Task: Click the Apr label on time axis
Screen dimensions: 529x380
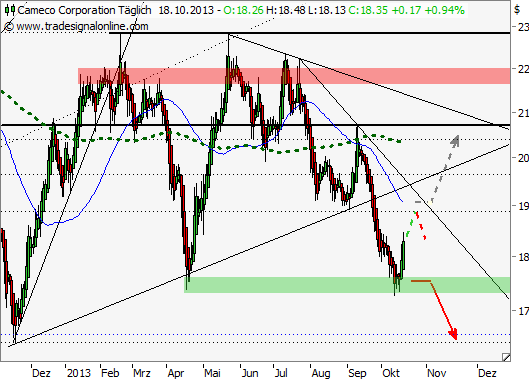Action: [176, 373]
